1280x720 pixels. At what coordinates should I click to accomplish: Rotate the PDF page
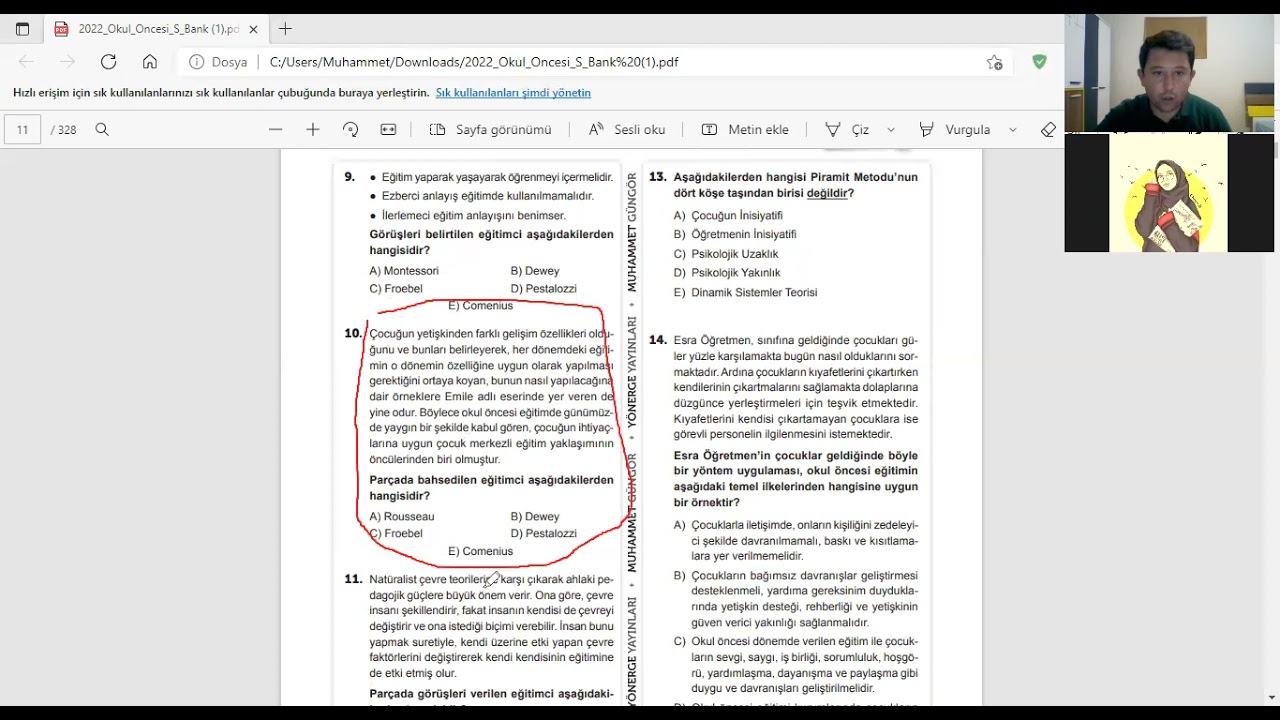point(350,130)
